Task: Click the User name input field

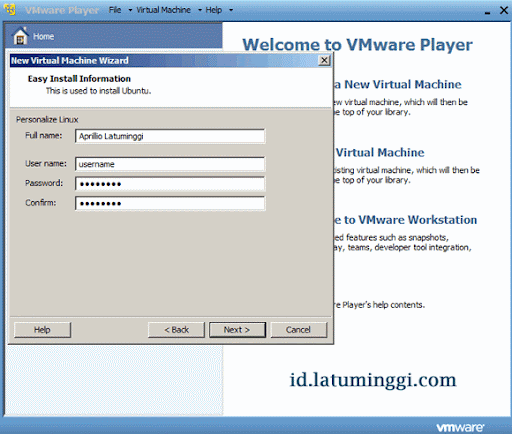Action: point(170,164)
